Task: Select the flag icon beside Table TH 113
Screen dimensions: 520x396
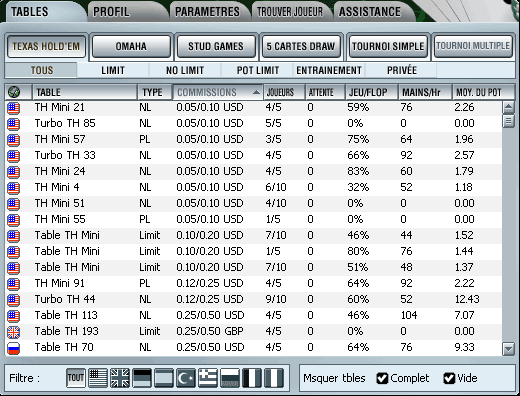Action: click(x=13, y=316)
